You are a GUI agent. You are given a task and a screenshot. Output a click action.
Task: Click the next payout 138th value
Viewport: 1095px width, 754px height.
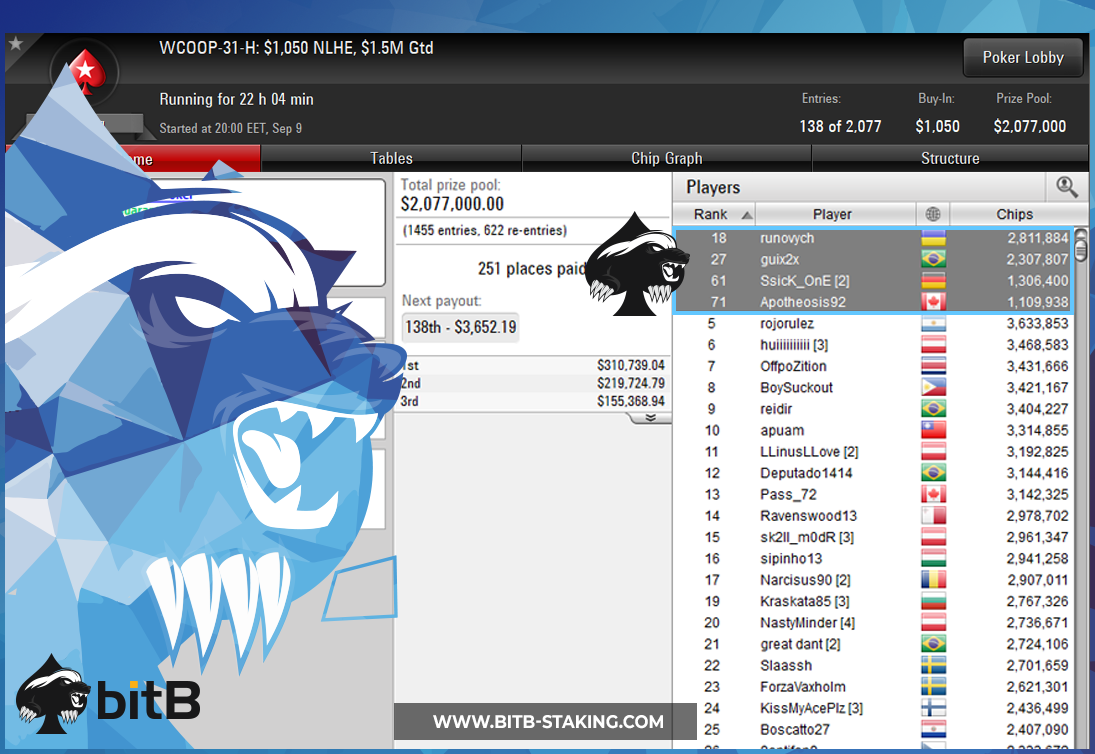tap(460, 327)
